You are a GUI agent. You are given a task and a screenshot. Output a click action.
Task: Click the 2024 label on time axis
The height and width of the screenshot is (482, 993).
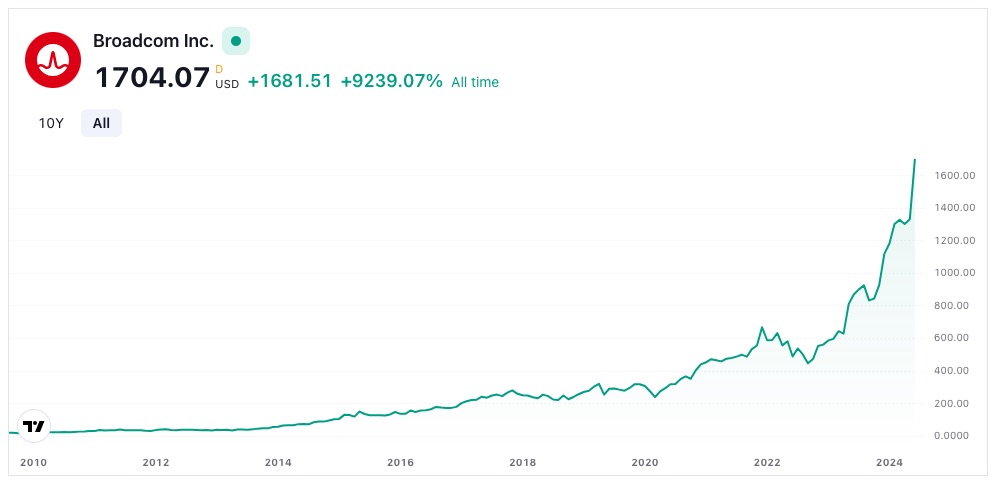[889, 462]
